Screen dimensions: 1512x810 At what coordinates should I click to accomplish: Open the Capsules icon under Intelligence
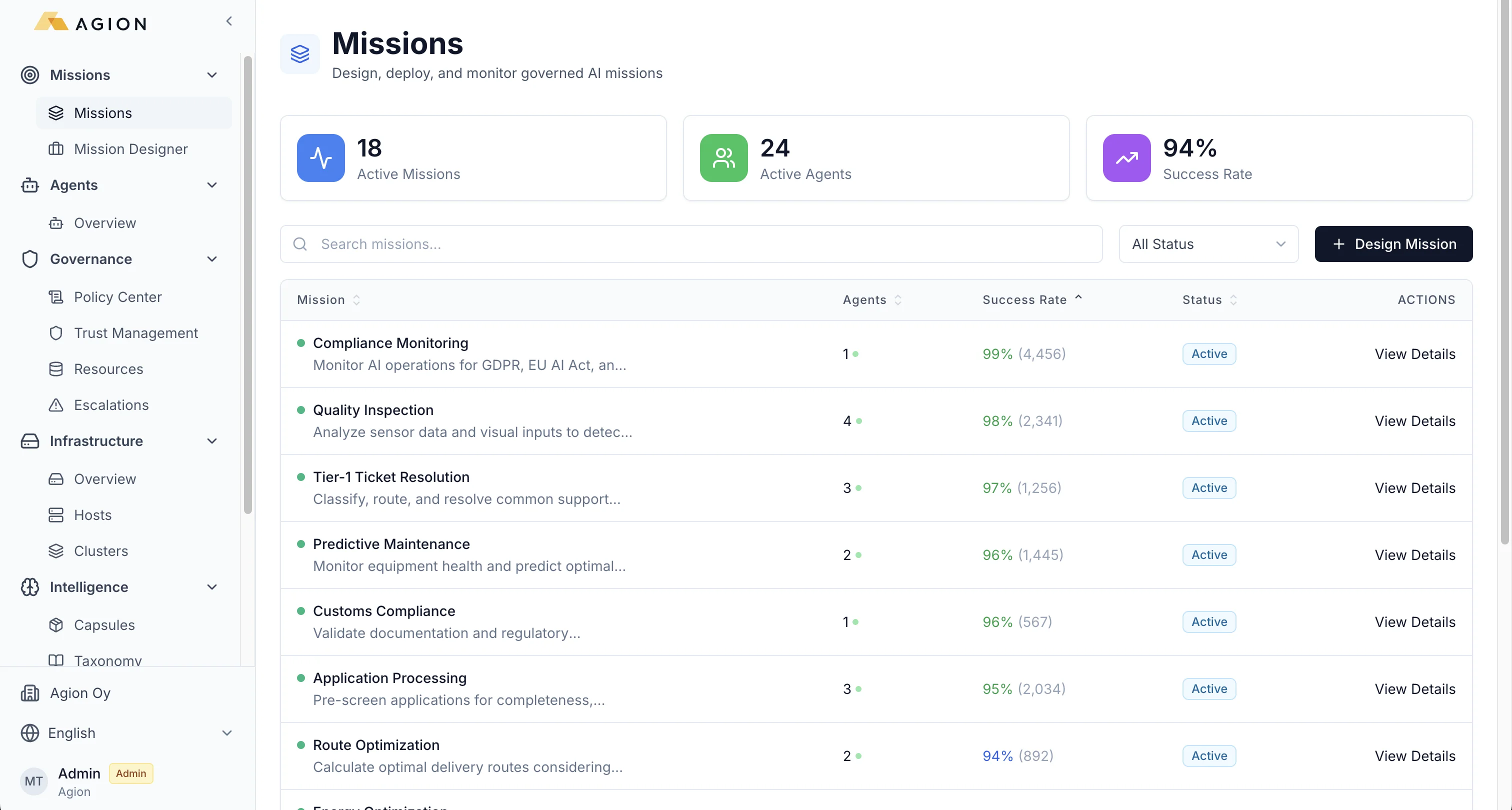[x=56, y=624]
